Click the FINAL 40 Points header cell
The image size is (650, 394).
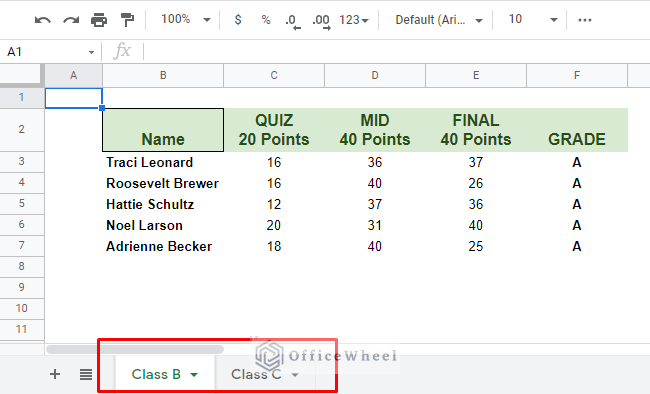pyautogui.click(x=476, y=130)
